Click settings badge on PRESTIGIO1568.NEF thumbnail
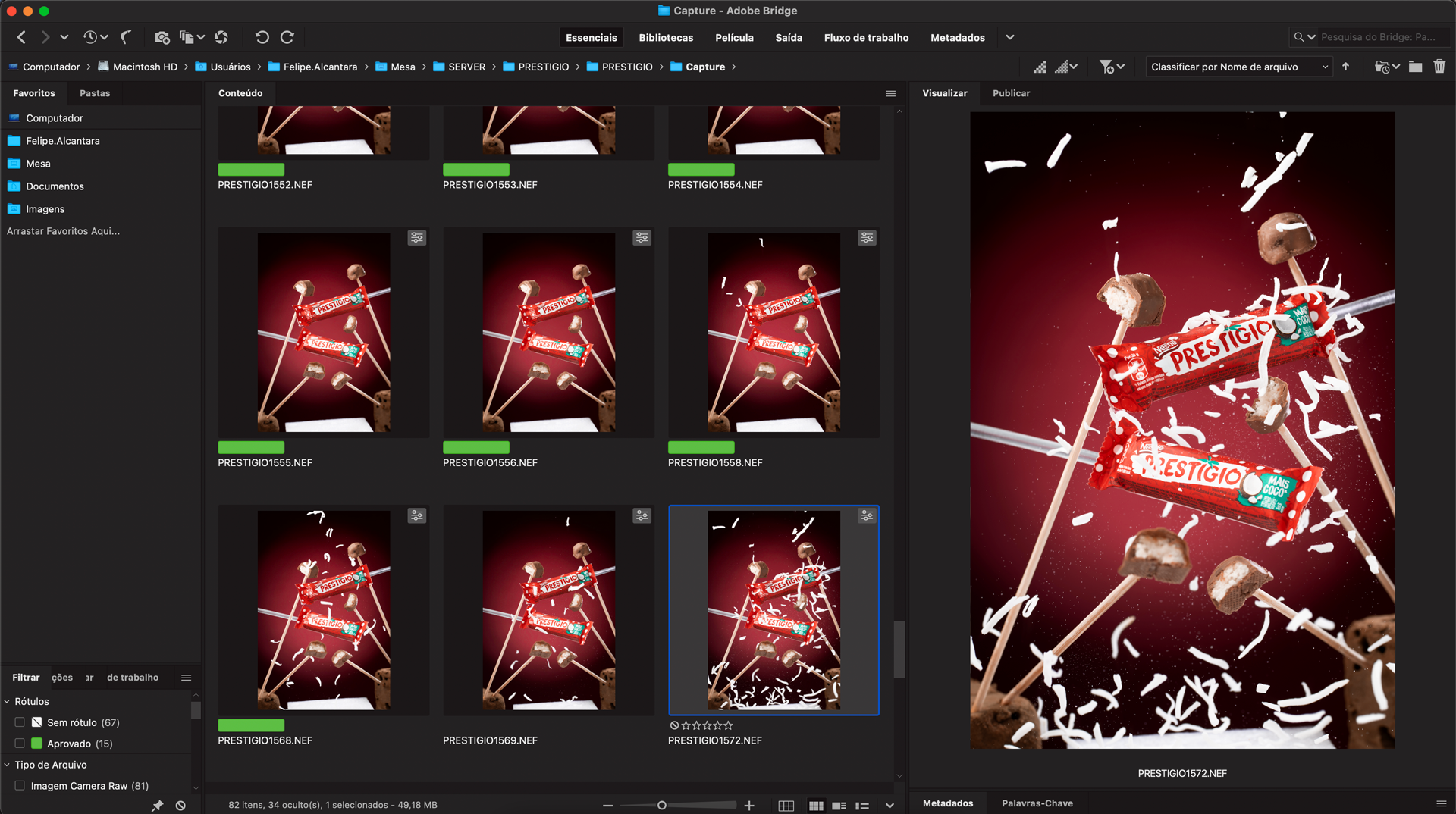1456x814 pixels. pyautogui.click(x=417, y=515)
